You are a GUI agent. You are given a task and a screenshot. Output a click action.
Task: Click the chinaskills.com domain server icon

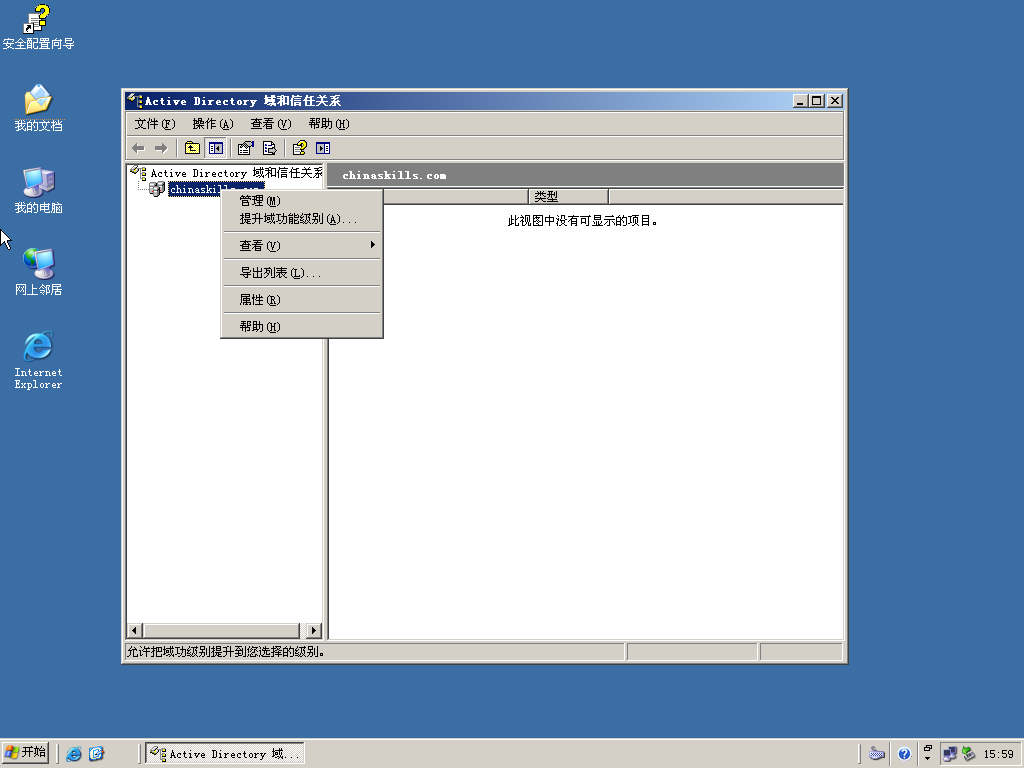point(157,189)
